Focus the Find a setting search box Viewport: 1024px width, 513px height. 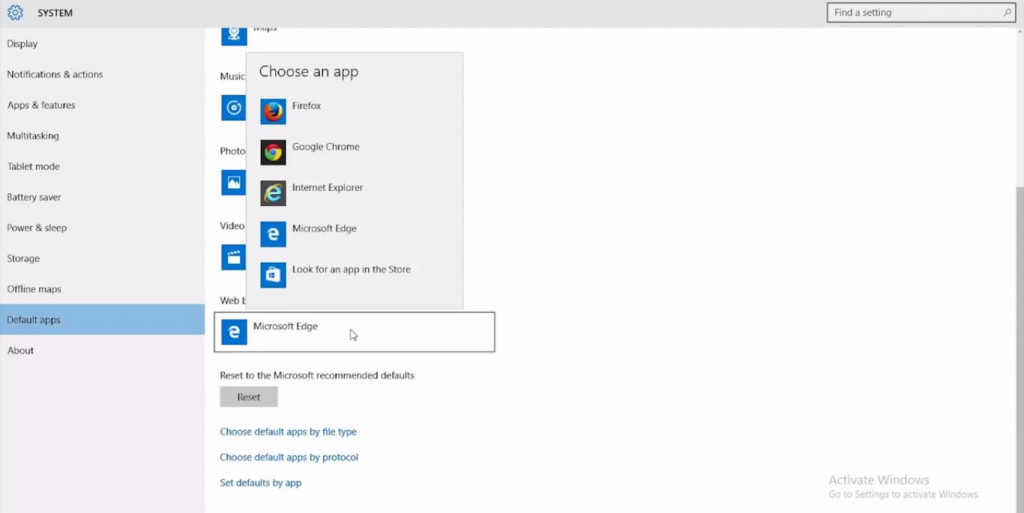921,12
